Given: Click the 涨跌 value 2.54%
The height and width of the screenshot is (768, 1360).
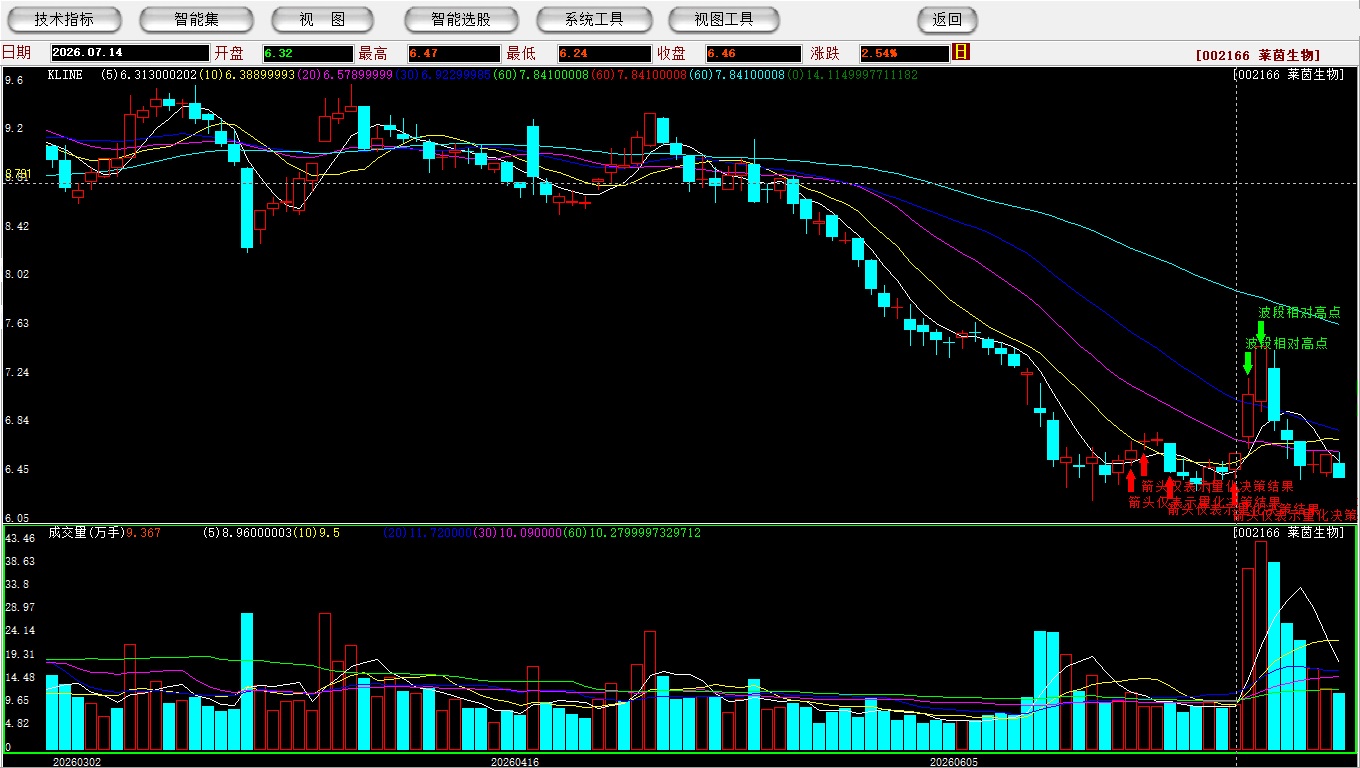Looking at the screenshot, I should click(903, 53).
